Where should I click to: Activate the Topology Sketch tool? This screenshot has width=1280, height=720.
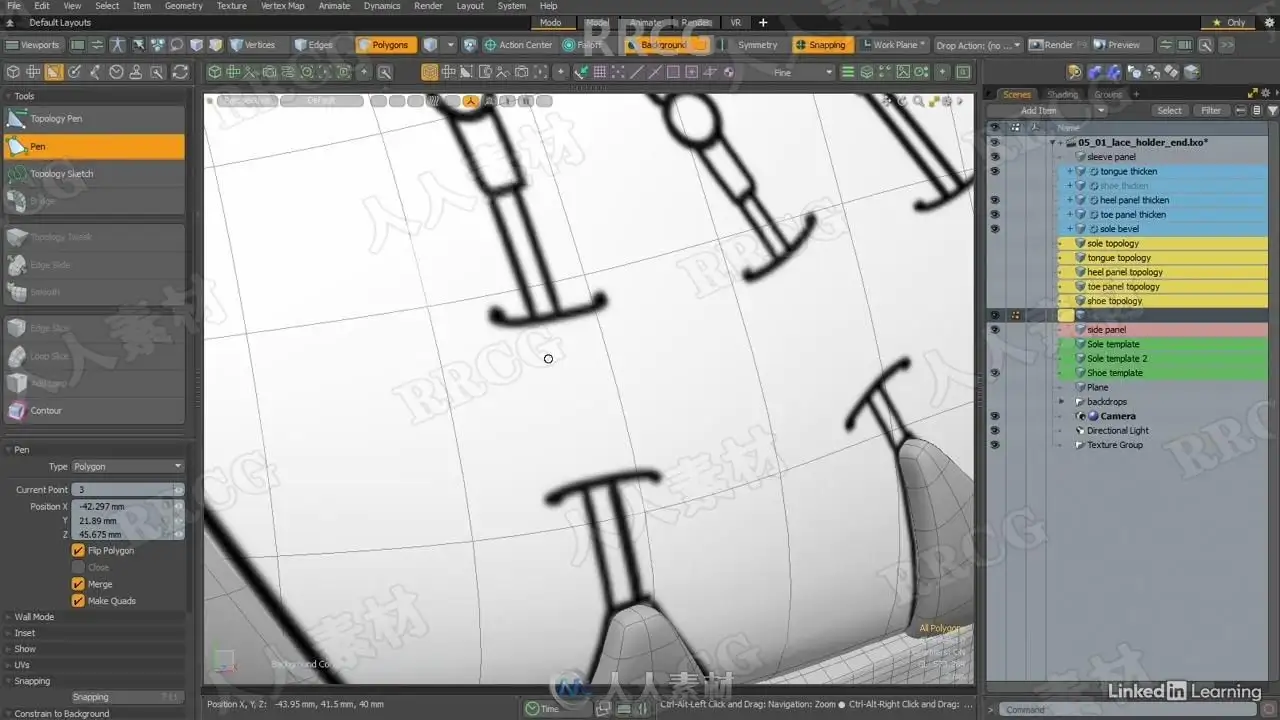tap(94, 174)
